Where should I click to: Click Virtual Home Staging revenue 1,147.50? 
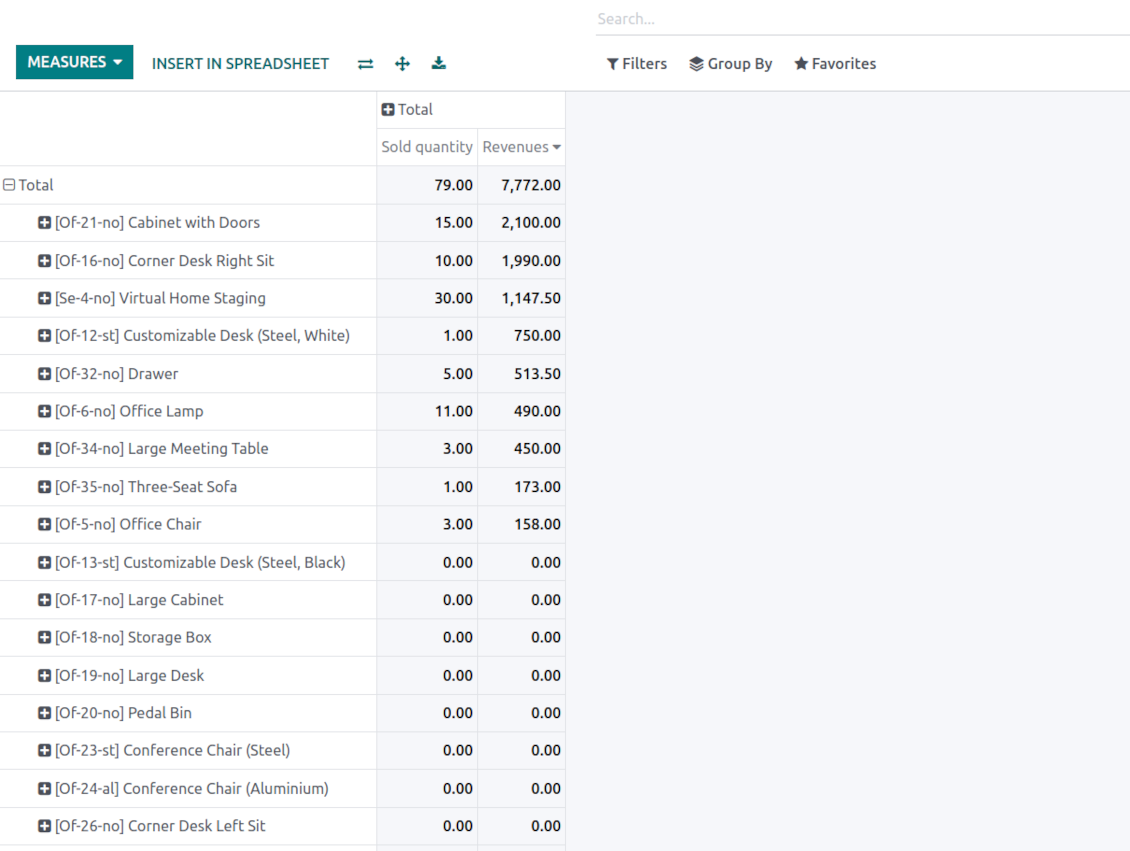pyautogui.click(x=530, y=298)
